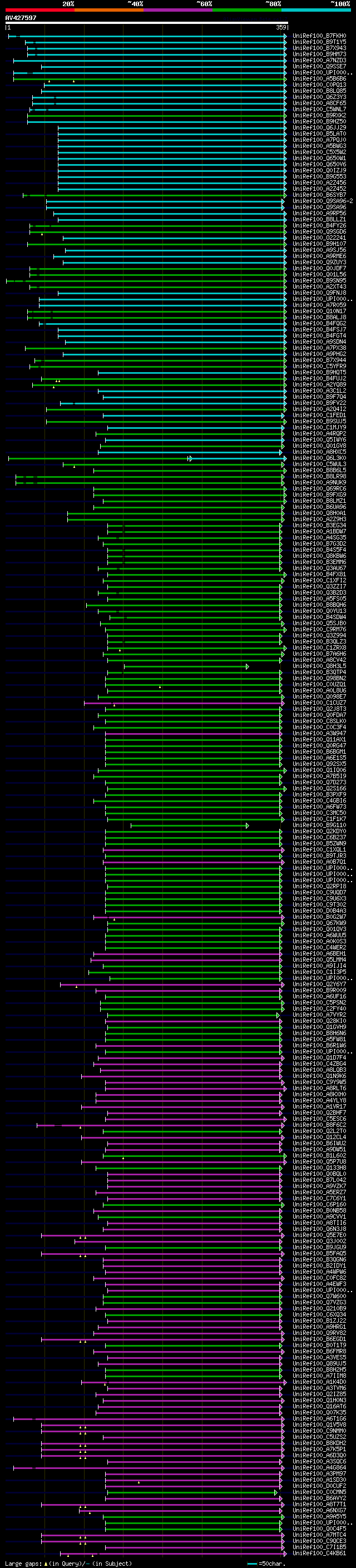Click hit name UniRef100_Q0C4F5
356x1568 pixels.
tap(319, 1529)
